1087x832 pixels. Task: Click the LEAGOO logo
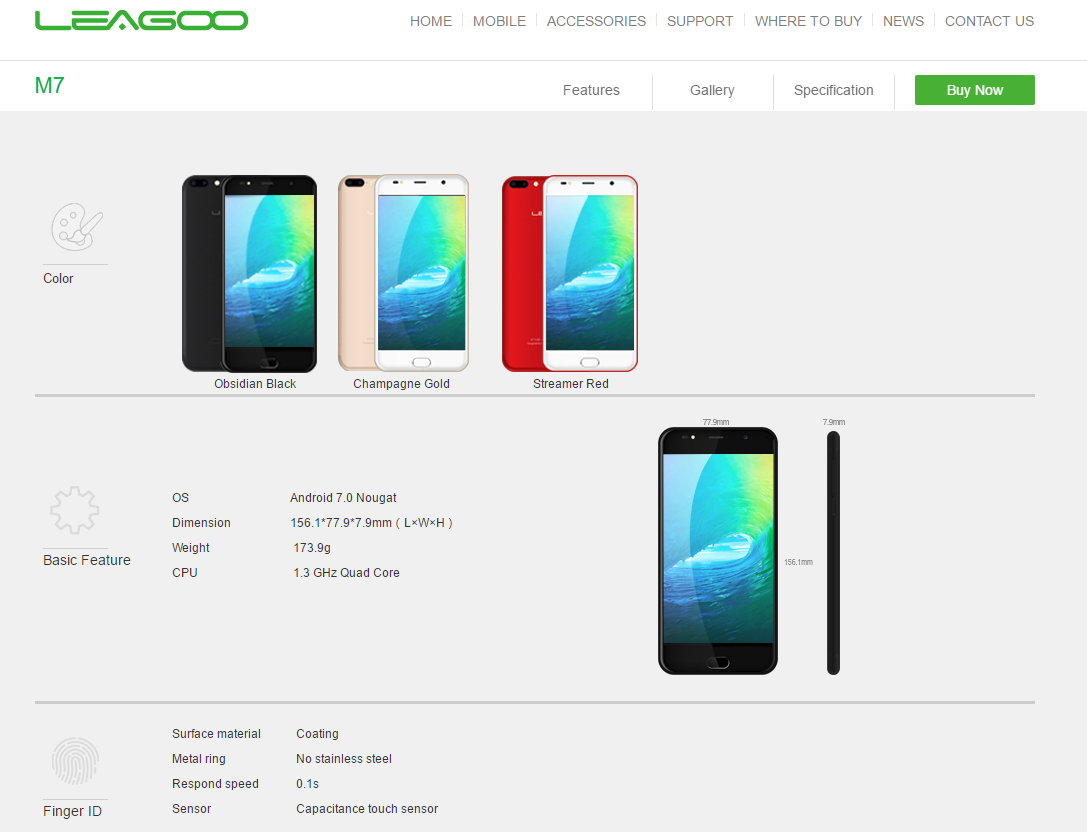click(x=141, y=20)
